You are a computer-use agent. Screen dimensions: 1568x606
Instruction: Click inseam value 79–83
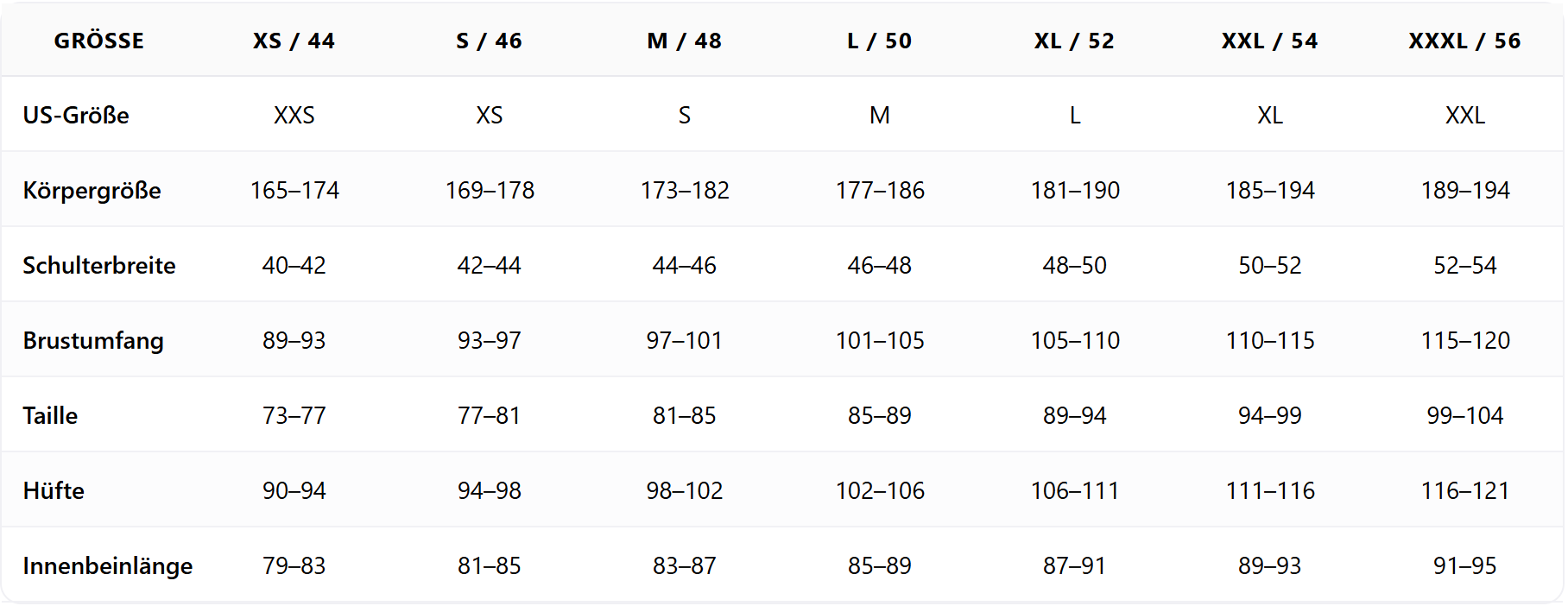294,565
